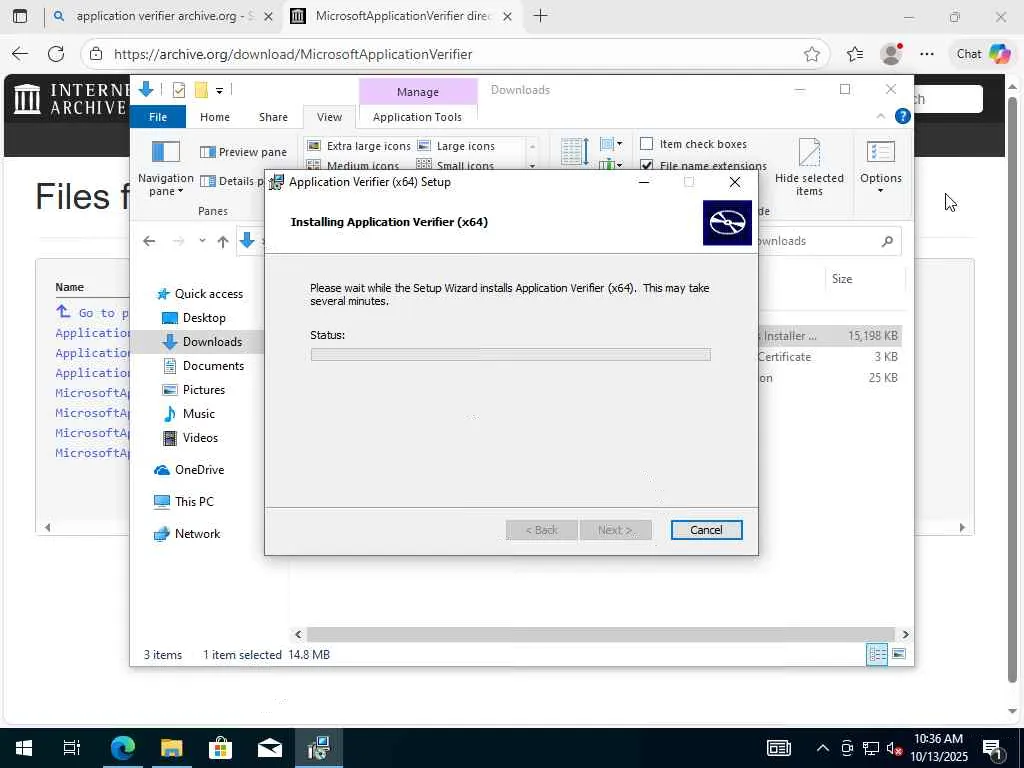Switch to large thumbnails view in status bar
The width and height of the screenshot is (1024, 768).
point(899,654)
